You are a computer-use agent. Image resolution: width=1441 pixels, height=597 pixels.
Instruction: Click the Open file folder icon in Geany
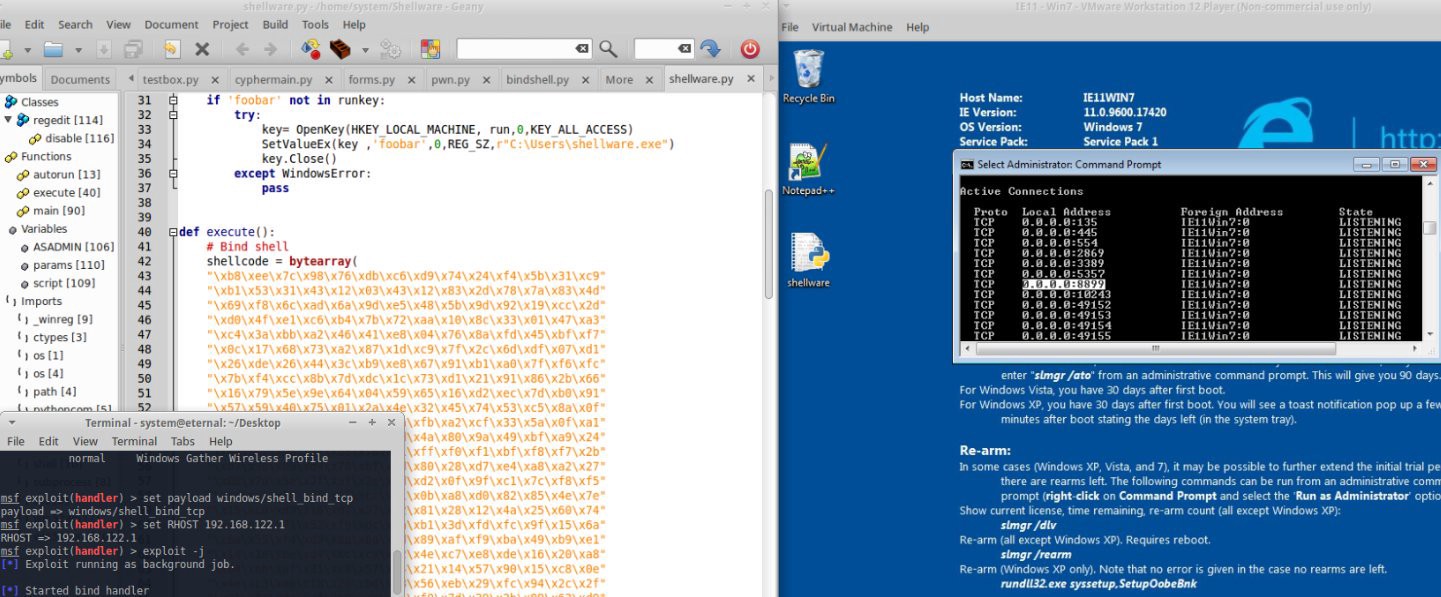(x=52, y=49)
